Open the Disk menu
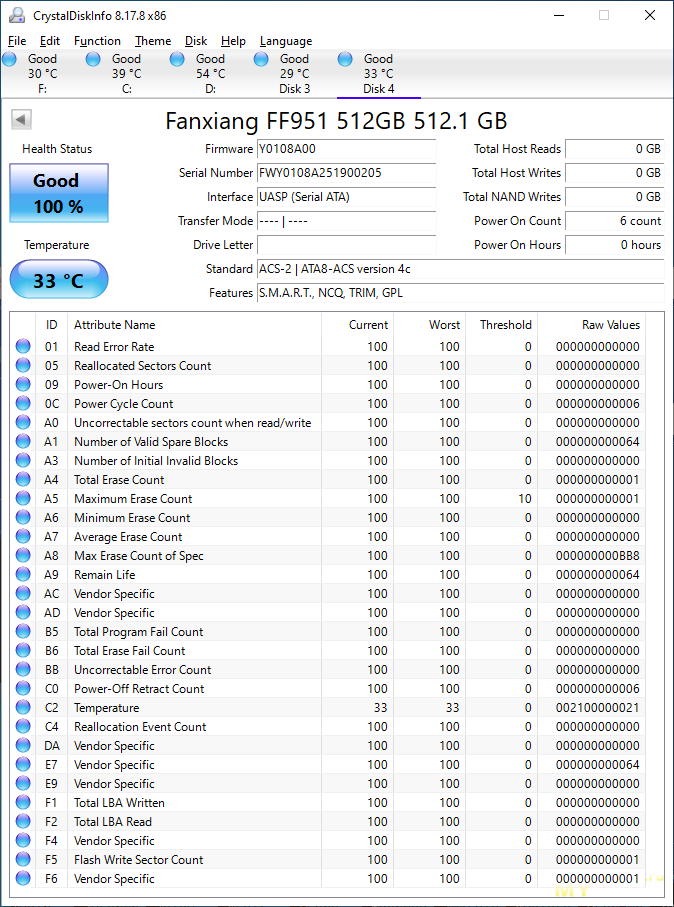The image size is (674, 907). coord(196,41)
